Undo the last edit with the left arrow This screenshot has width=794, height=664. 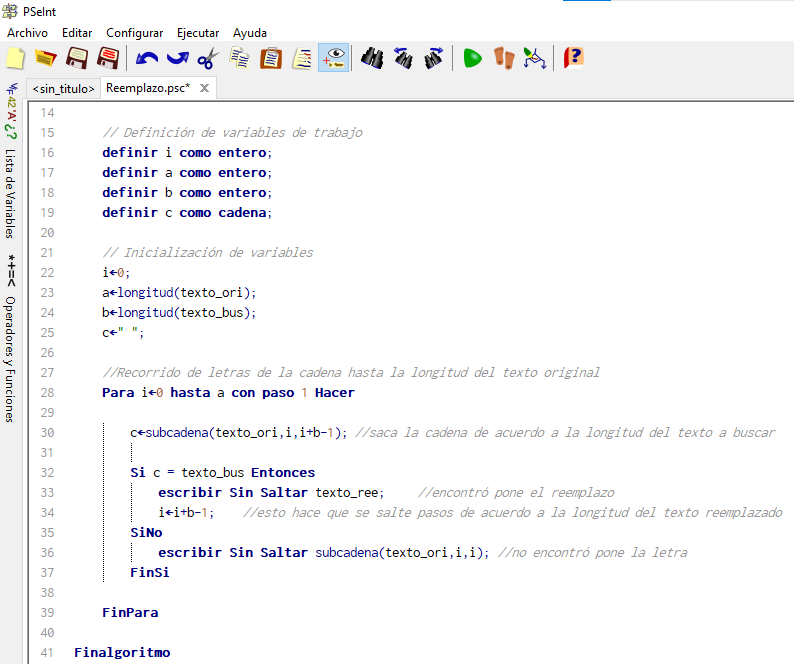click(x=147, y=59)
